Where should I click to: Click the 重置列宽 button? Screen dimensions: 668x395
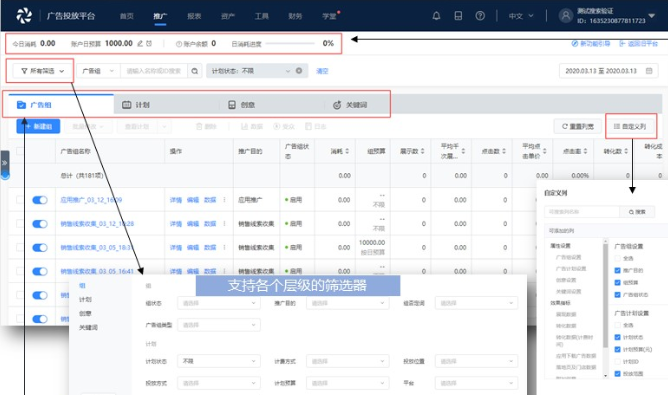(577, 127)
